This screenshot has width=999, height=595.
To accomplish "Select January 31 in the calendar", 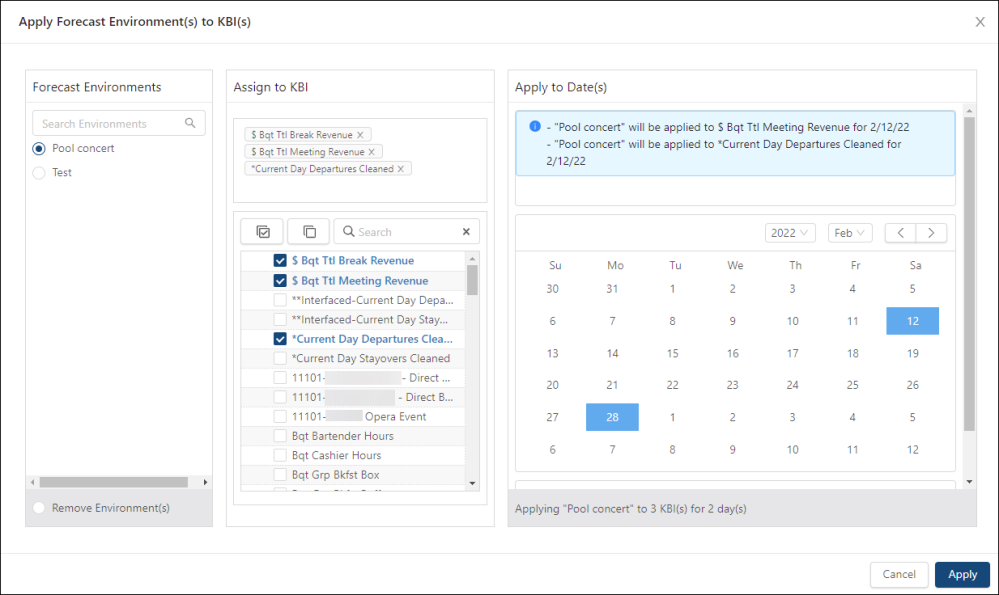I will click(x=612, y=289).
